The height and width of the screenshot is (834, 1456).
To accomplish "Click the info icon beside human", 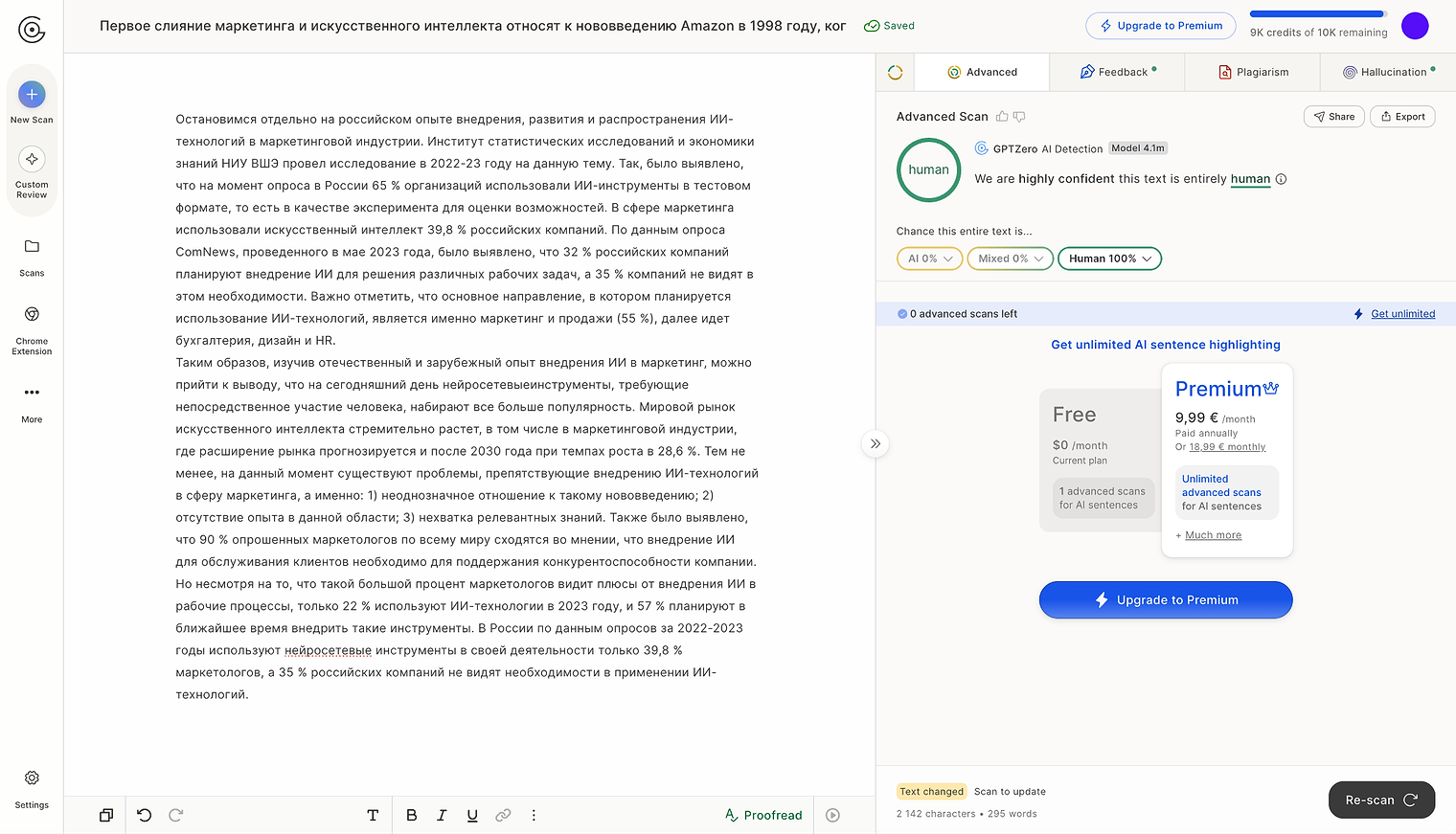I will 1282,179.
